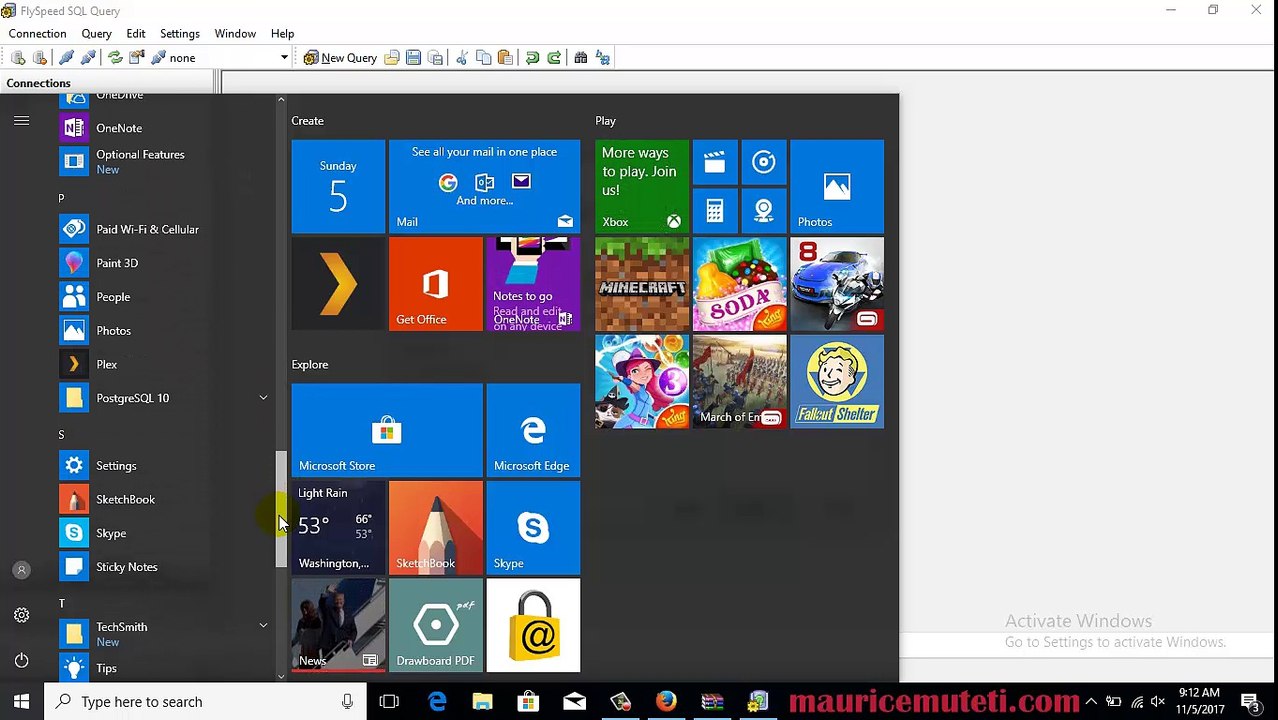Click the Save query disk icon
The image size is (1278, 720).
point(413,58)
